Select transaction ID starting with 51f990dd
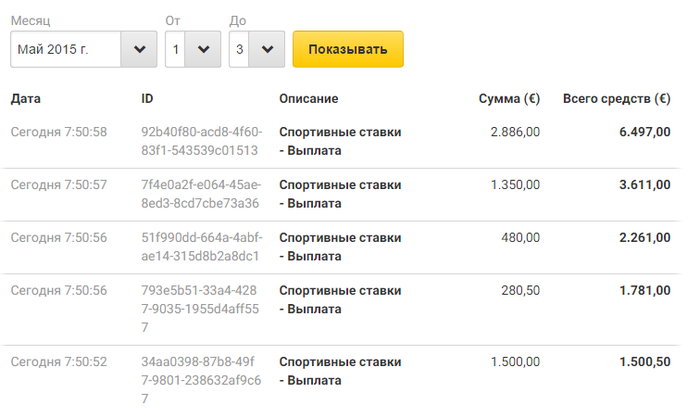Image resolution: width=700 pixels, height=418 pixels. [201, 246]
